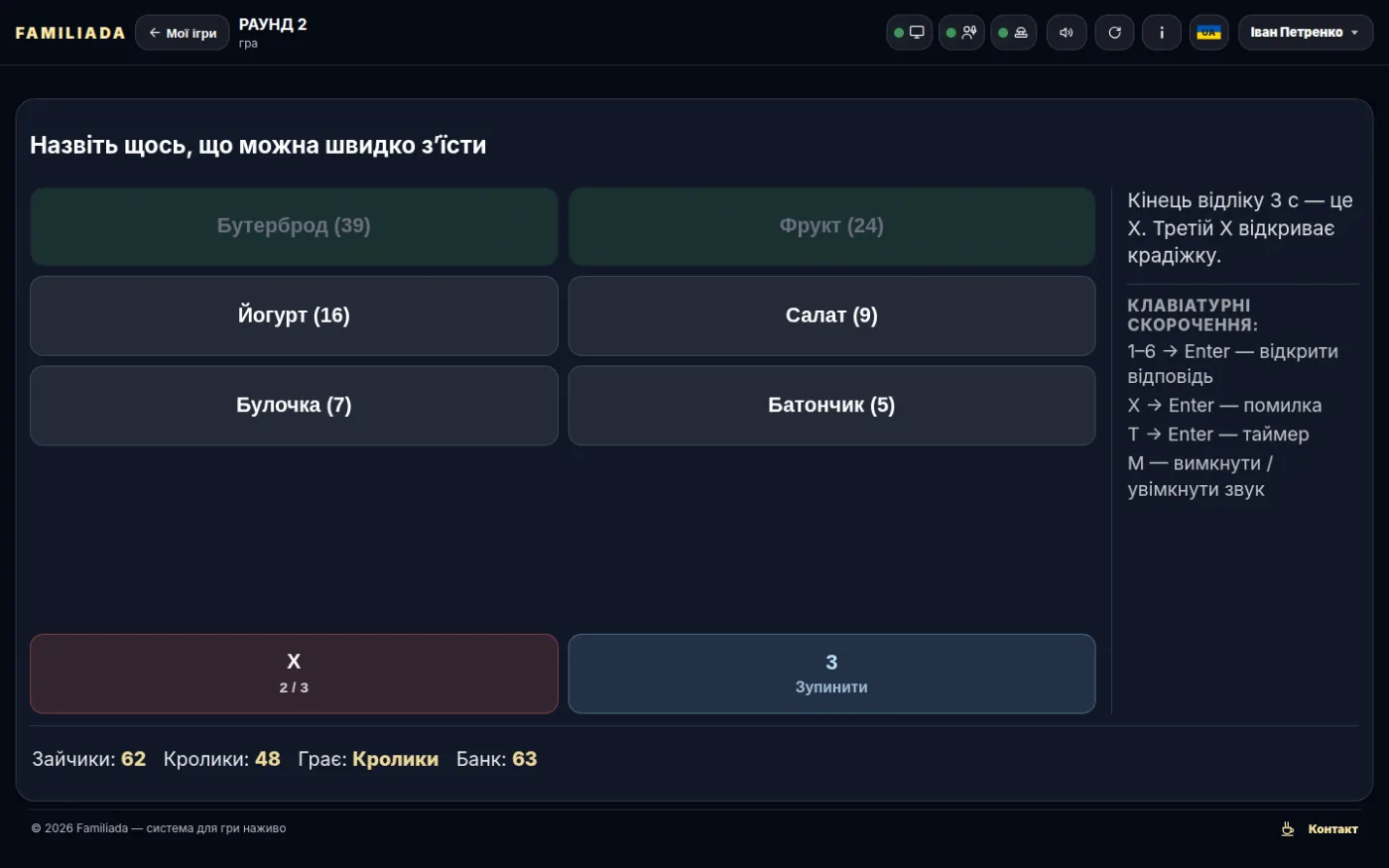
Task: Toggle the revealed Фрукт (24) answer
Action: click(831, 226)
